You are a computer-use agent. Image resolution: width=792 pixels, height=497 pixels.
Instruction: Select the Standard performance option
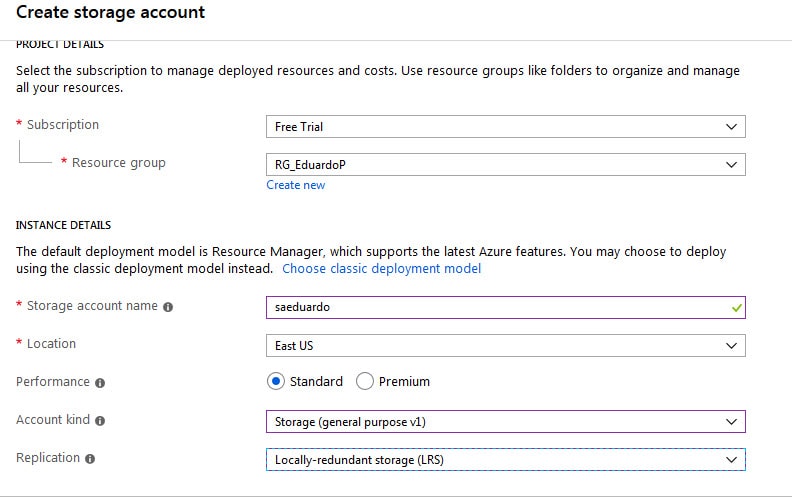277,381
